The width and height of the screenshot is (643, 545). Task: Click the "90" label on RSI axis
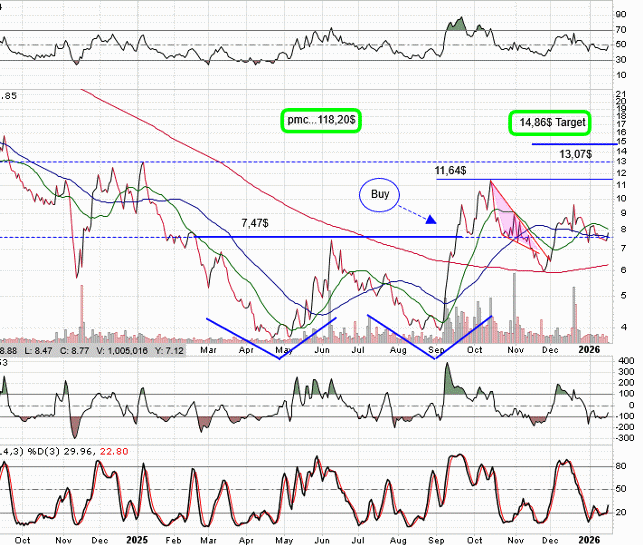621,13
